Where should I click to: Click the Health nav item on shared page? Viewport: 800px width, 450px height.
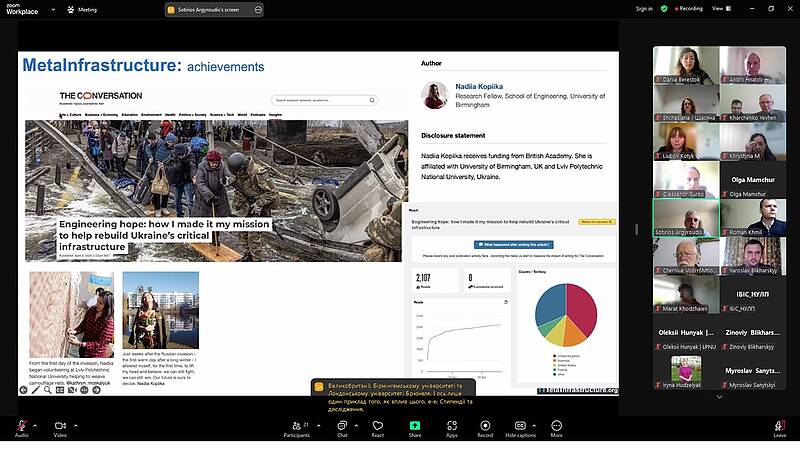[170, 115]
